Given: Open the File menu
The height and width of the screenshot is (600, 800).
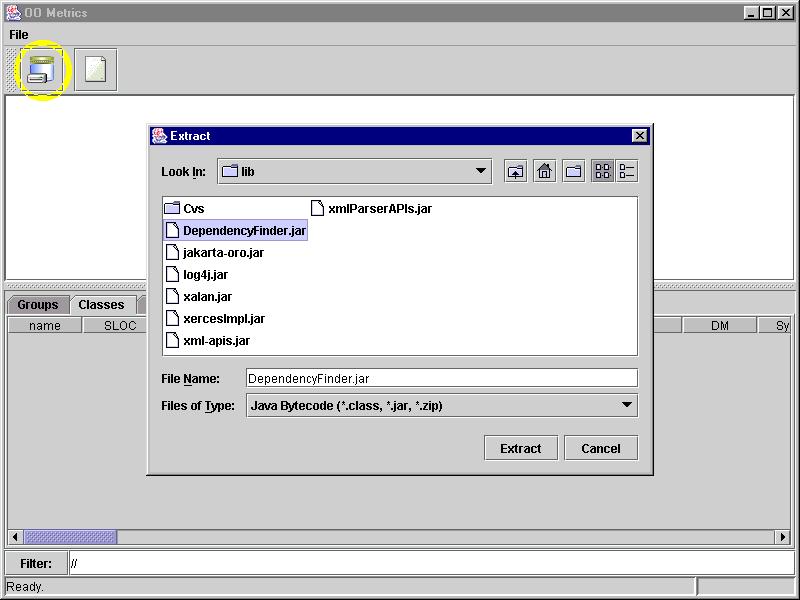Looking at the screenshot, I should (x=19, y=35).
